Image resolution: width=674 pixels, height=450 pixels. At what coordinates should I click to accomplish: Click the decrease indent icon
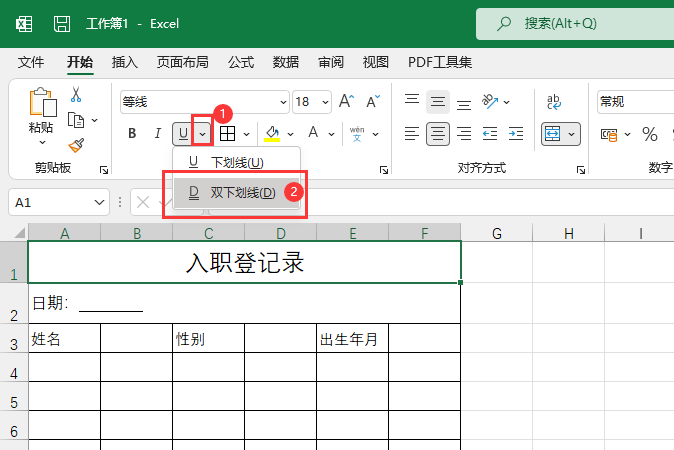point(490,134)
